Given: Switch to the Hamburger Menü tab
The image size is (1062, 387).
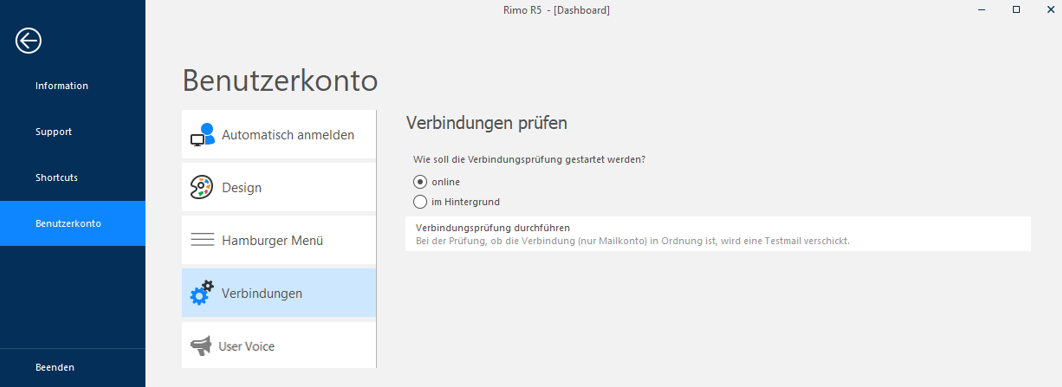Looking at the screenshot, I should click(x=278, y=240).
